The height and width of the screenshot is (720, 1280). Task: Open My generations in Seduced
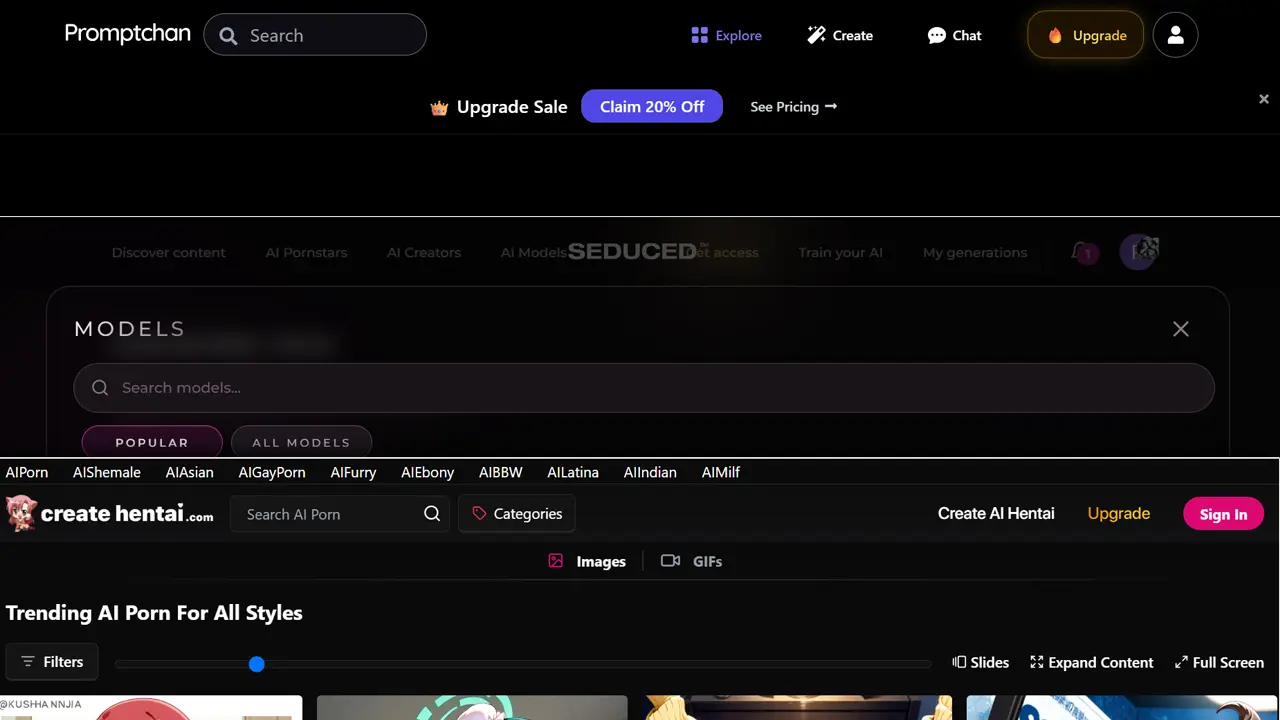(x=975, y=252)
